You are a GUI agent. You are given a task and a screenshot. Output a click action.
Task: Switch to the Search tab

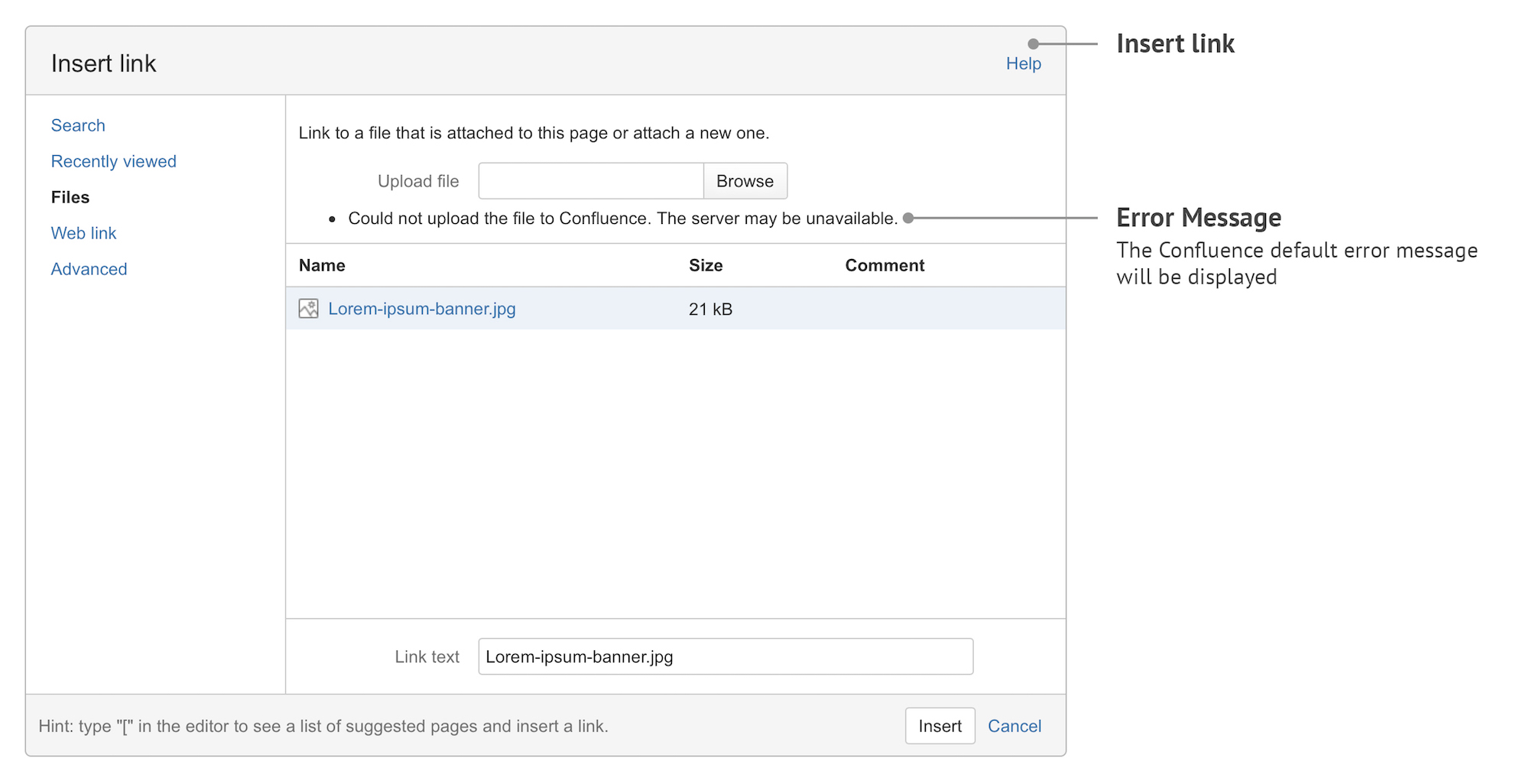[78, 125]
